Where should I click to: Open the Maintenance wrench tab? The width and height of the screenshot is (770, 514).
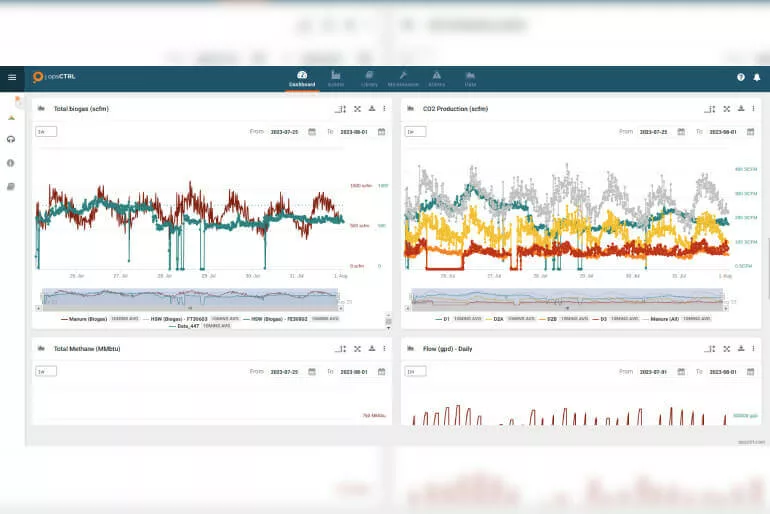[x=403, y=79]
